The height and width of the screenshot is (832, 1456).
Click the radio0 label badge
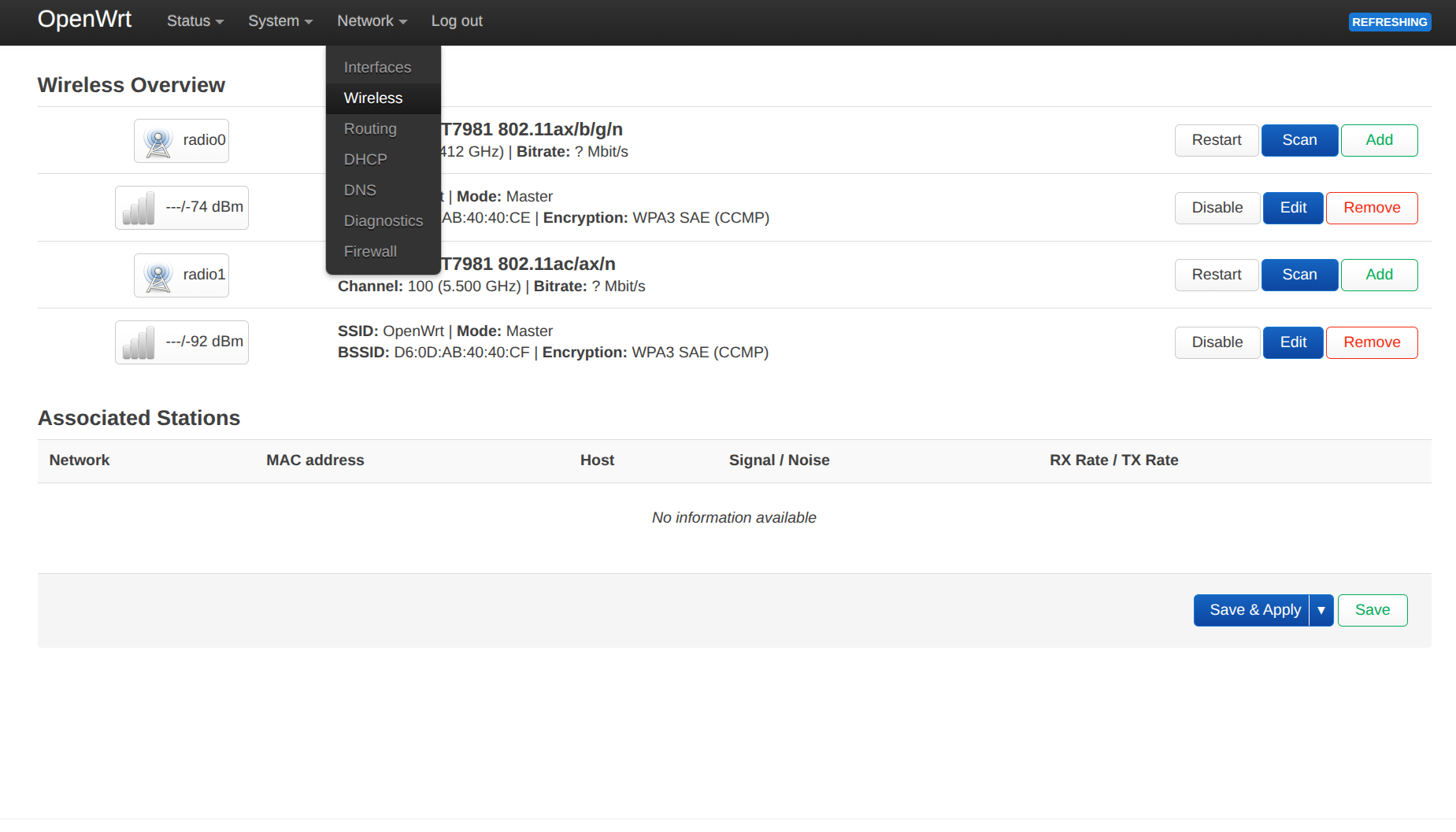(181, 141)
